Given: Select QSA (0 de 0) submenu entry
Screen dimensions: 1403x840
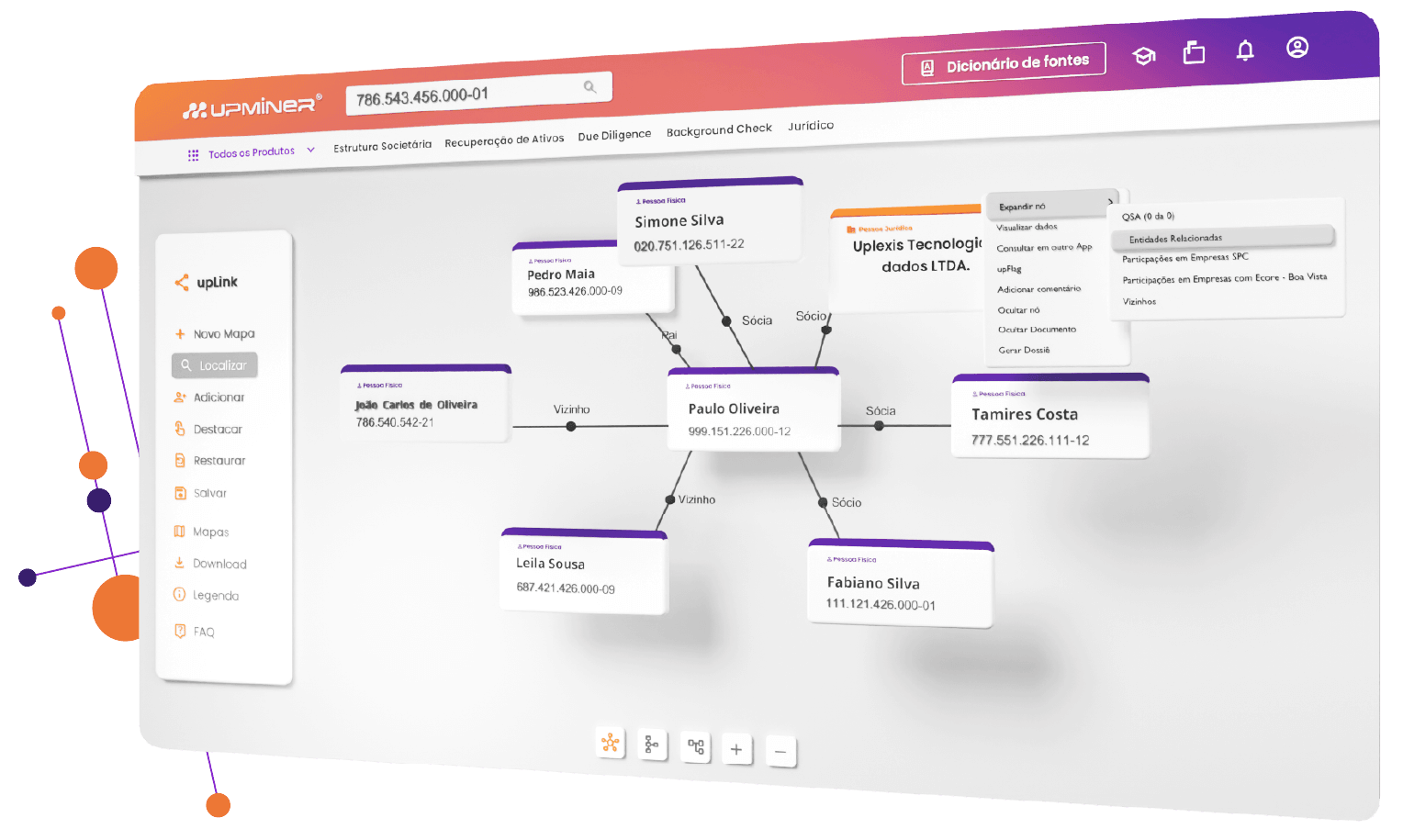Looking at the screenshot, I should click(1148, 217).
